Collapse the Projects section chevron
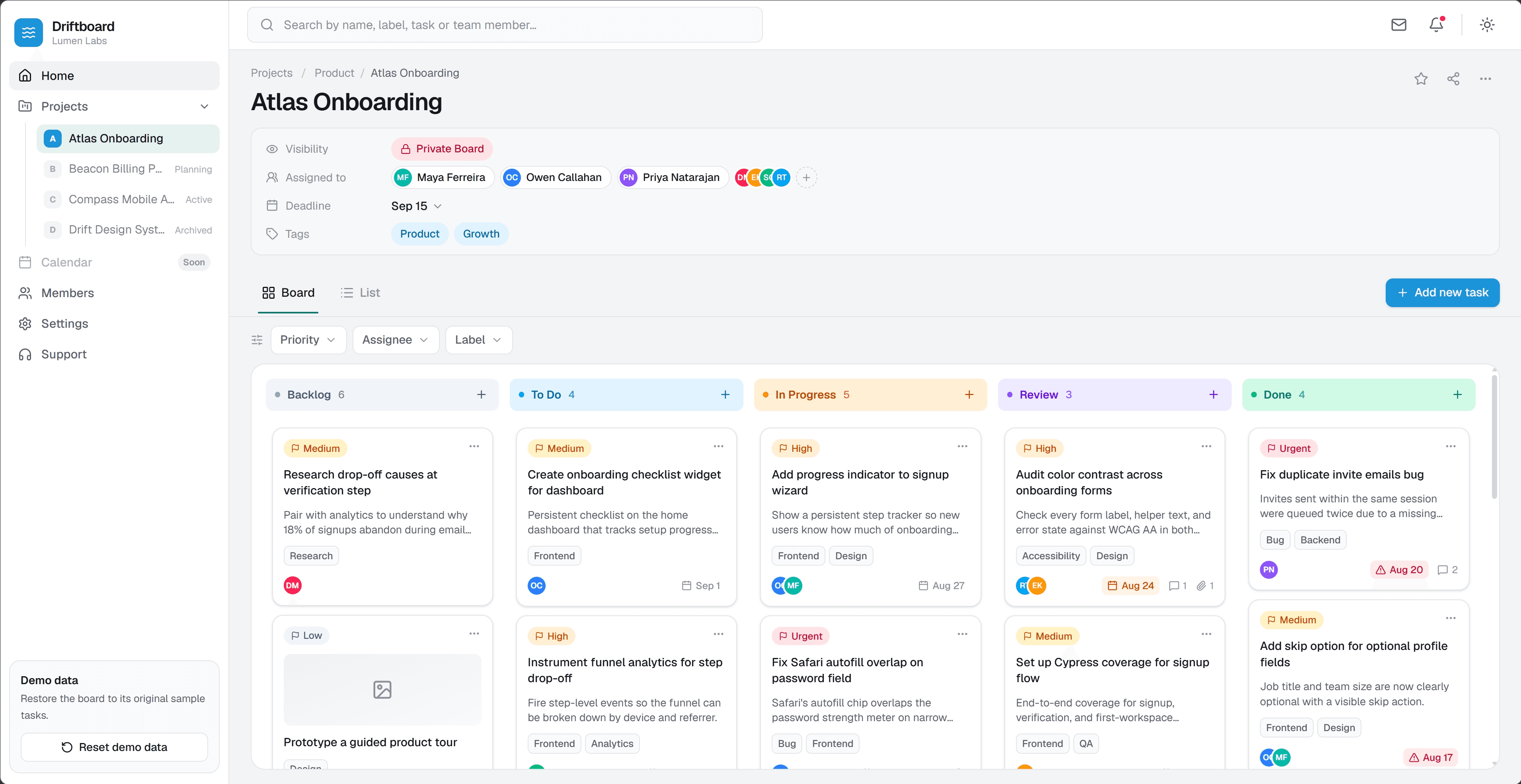1521x784 pixels. pyautogui.click(x=204, y=106)
